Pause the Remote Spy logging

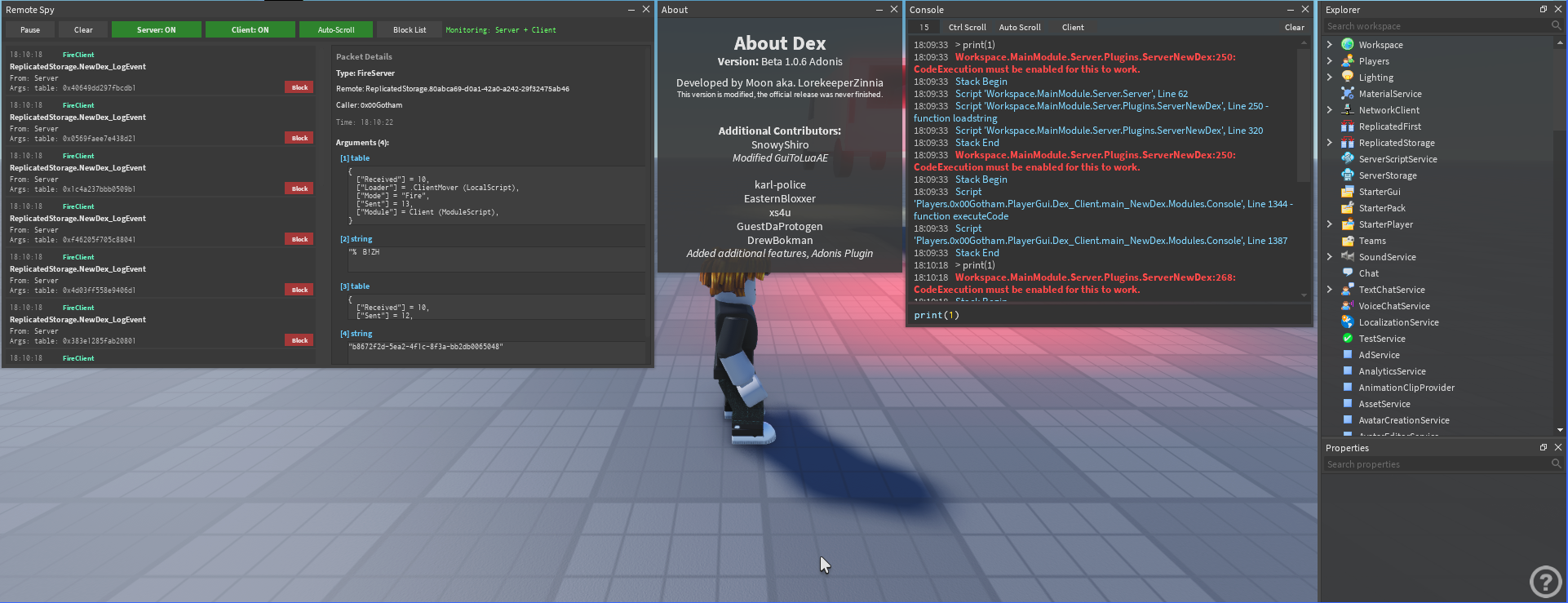(30, 29)
